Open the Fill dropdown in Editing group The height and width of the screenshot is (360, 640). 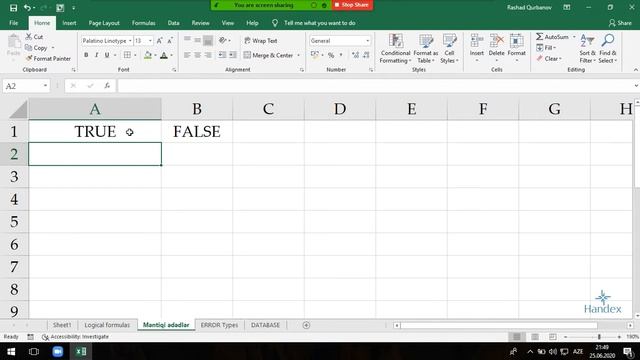546,48
